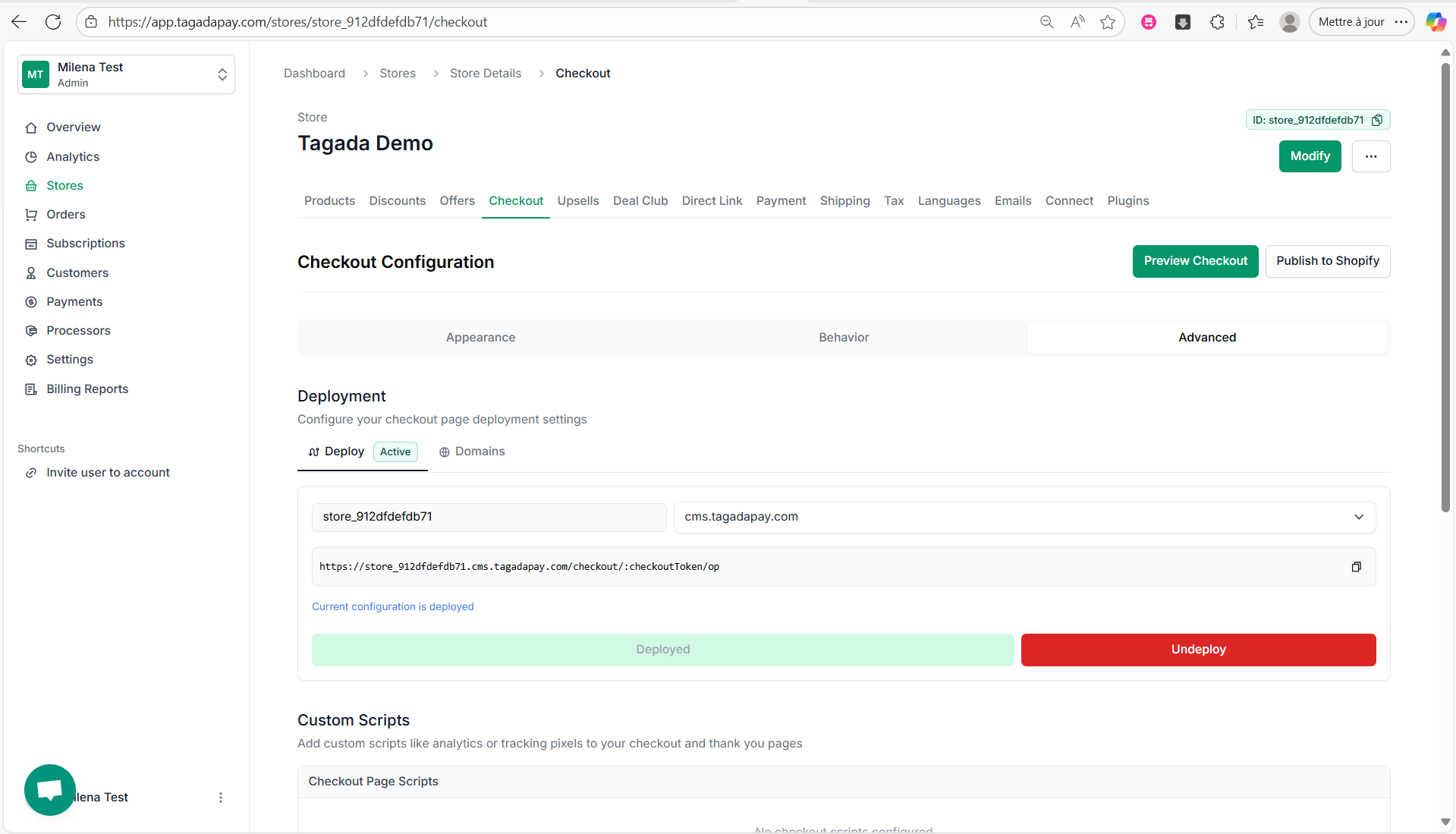Click the page vertical scrollbar
Image resolution: width=1456 pixels, height=834 pixels.
point(1445,288)
